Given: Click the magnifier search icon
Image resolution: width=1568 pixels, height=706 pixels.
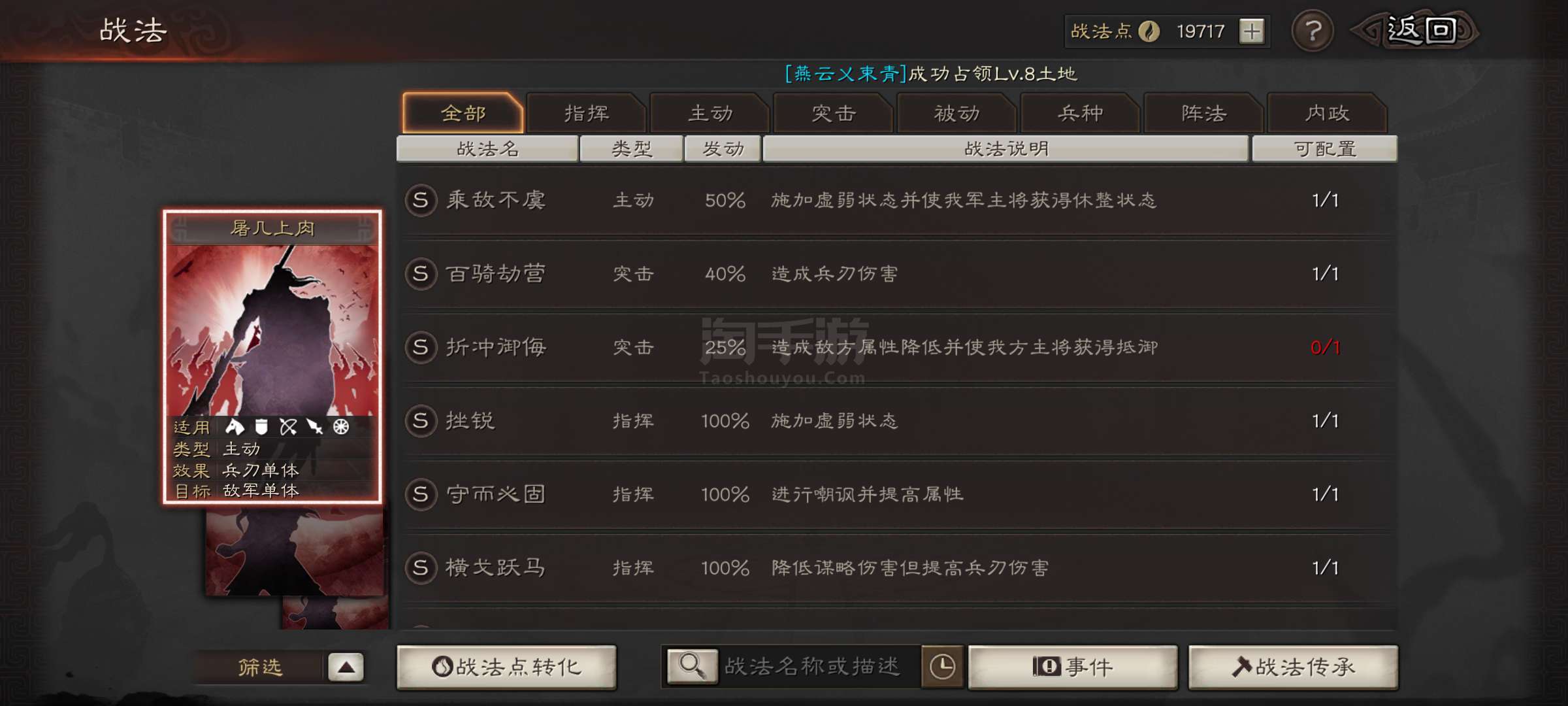Looking at the screenshot, I should [692, 666].
